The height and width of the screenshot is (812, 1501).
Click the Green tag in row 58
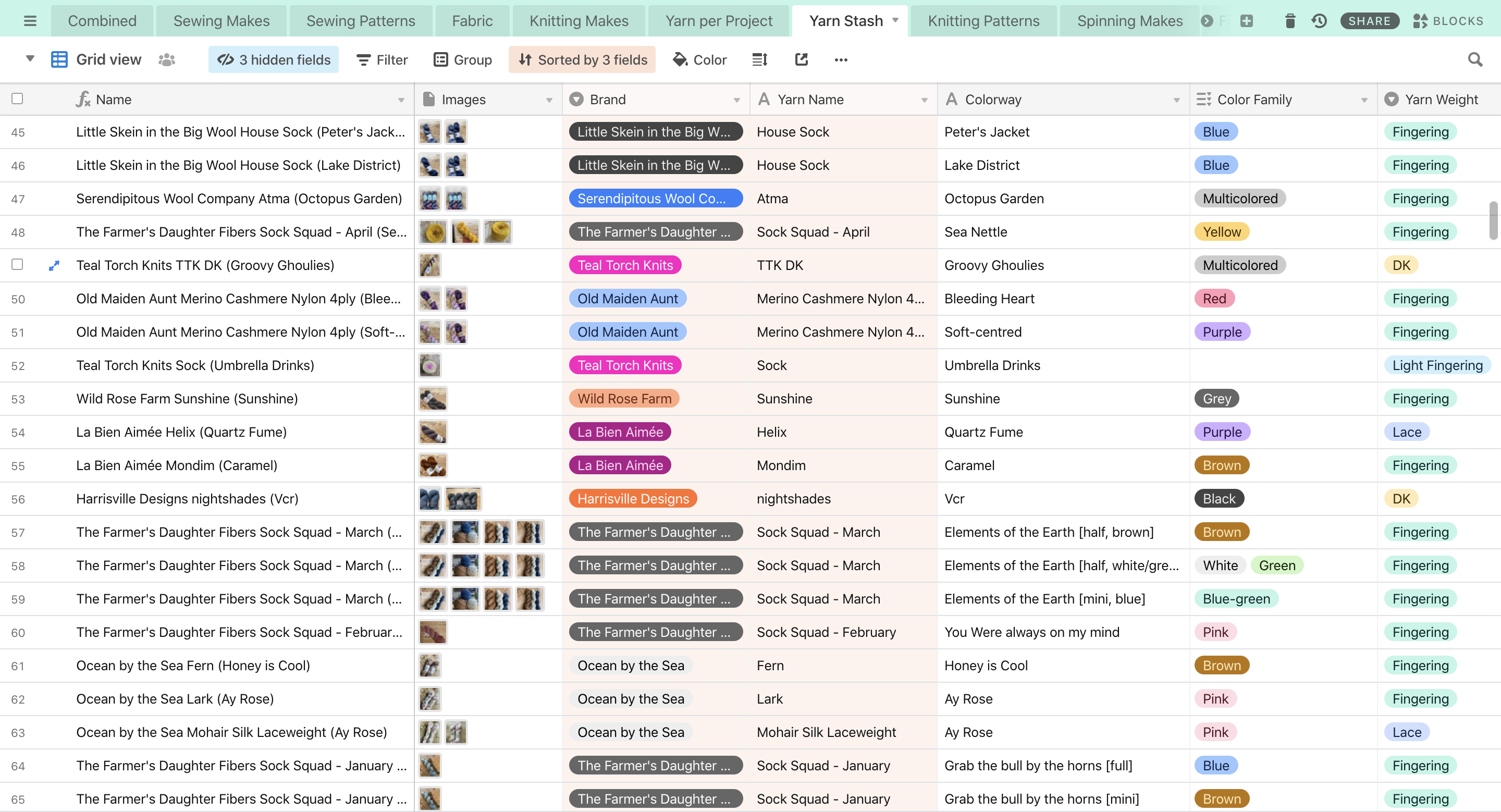1277,565
